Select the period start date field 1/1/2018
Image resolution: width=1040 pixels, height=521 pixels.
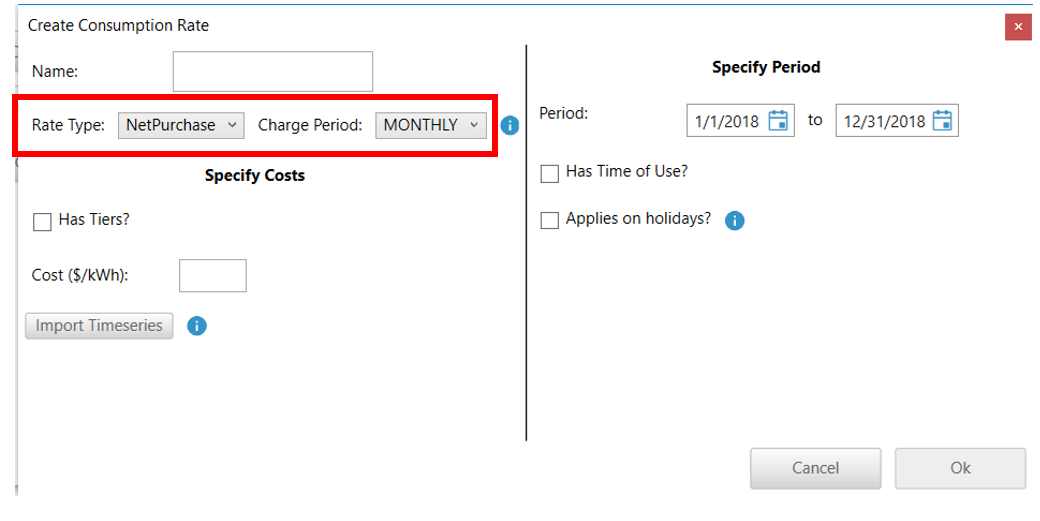(x=727, y=121)
